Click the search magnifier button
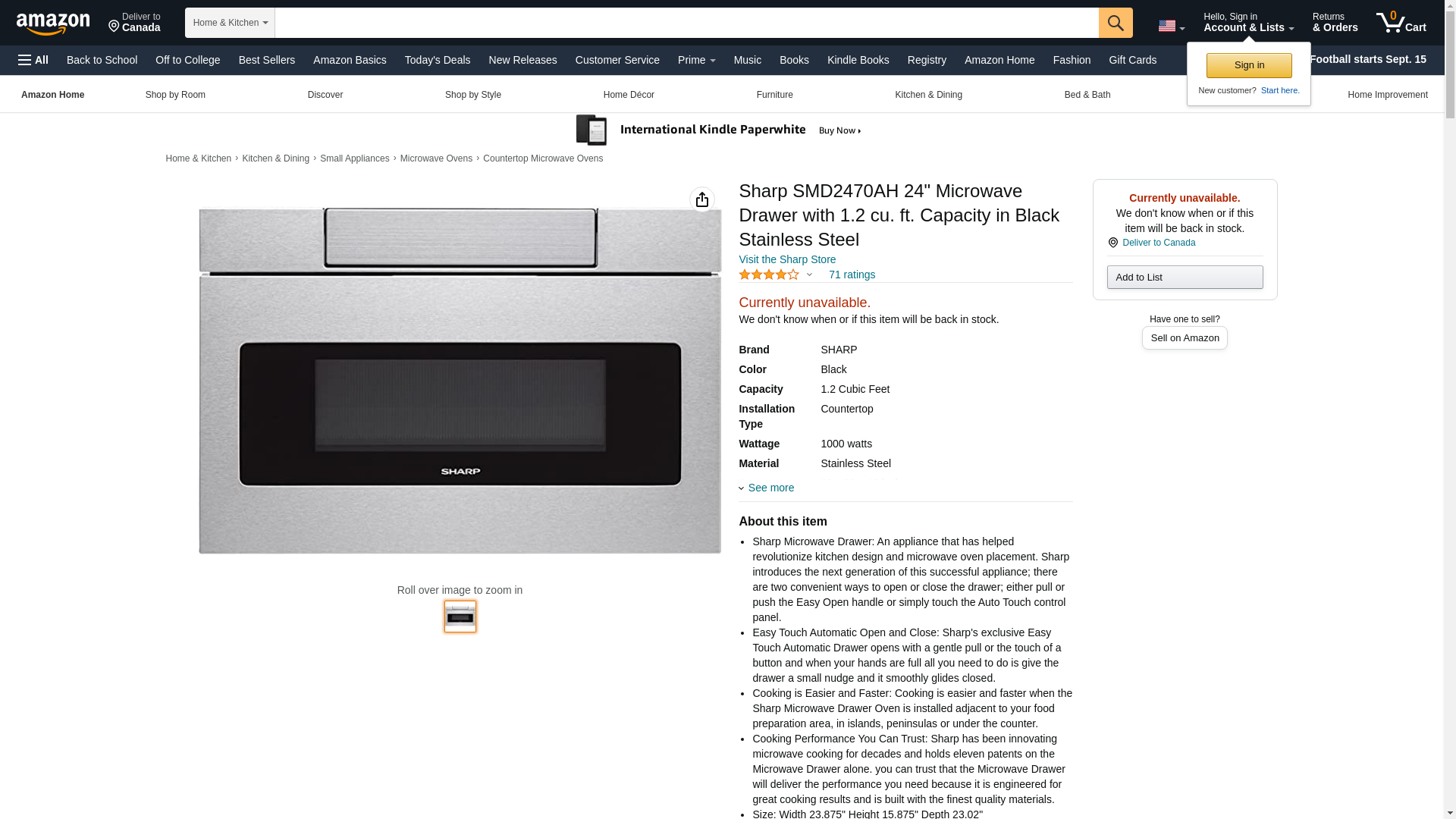 [x=1116, y=23]
